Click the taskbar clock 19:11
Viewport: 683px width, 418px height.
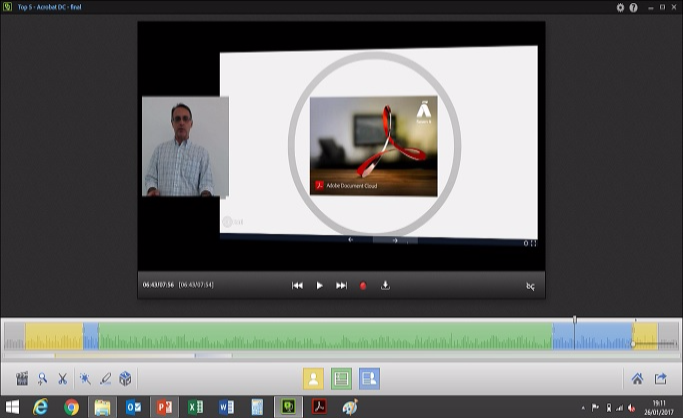[x=659, y=404]
